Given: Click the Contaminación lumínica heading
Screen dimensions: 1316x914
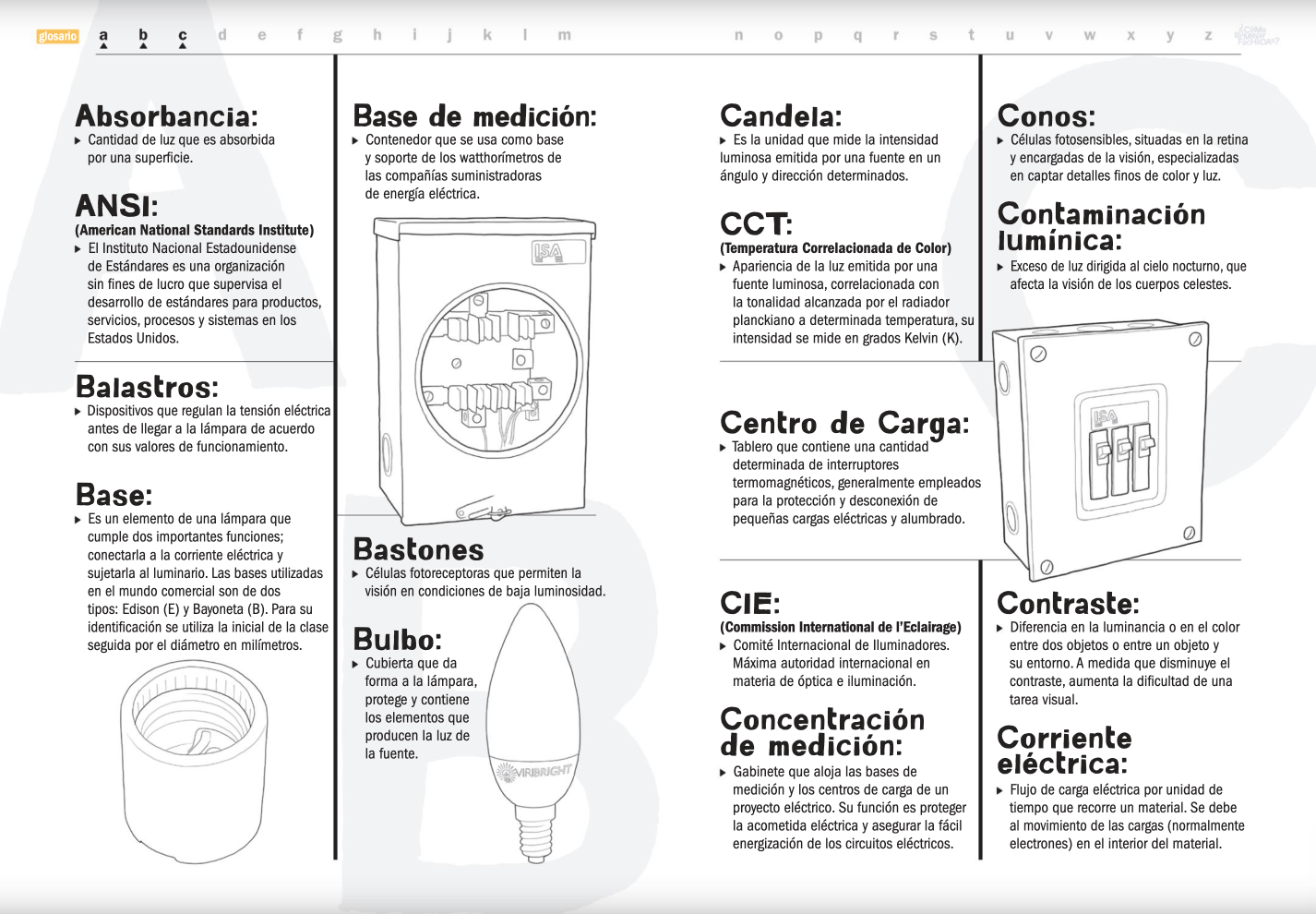Looking at the screenshot, I should pos(1101,227).
